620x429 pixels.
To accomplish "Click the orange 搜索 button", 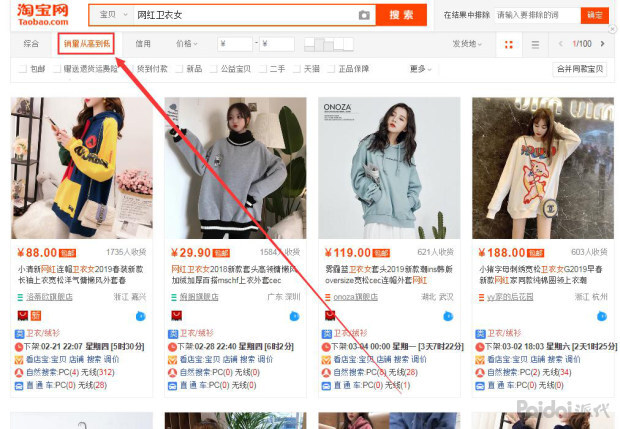I will [x=401, y=15].
